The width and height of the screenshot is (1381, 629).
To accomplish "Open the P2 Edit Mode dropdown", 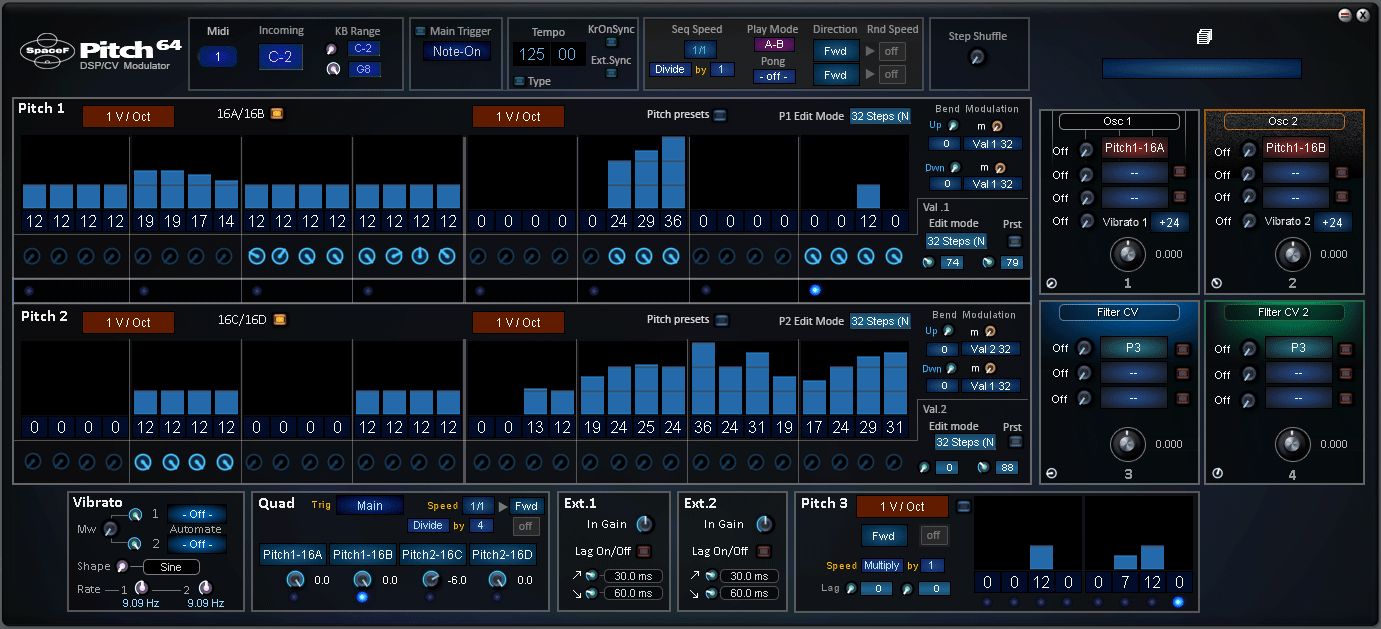I will pyautogui.click(x=880, y=321).
